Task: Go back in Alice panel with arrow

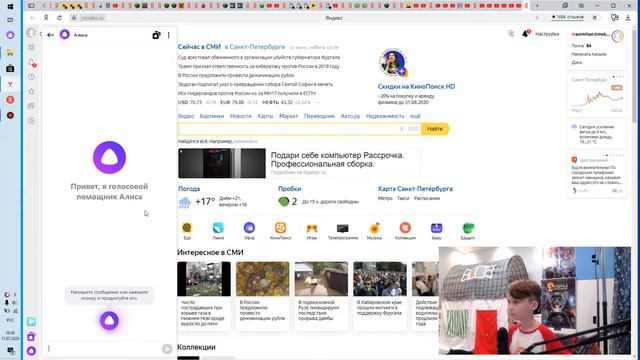Action: 50,35
